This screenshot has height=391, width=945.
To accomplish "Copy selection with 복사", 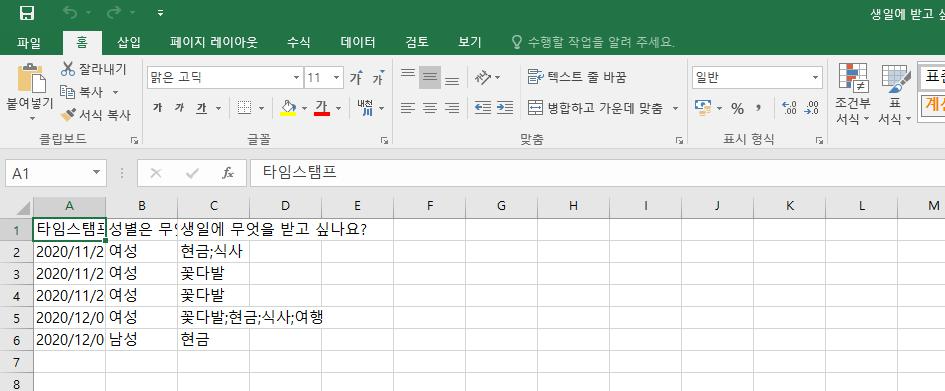I will (82, 92).
